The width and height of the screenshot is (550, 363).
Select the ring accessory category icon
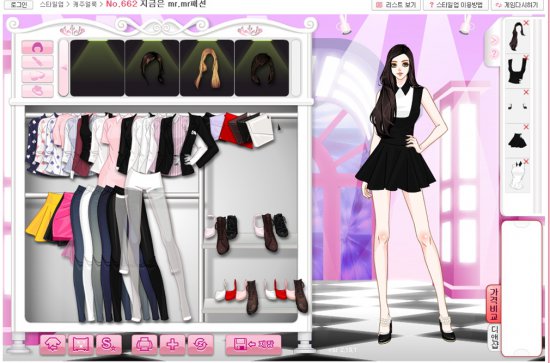point(38,90)
